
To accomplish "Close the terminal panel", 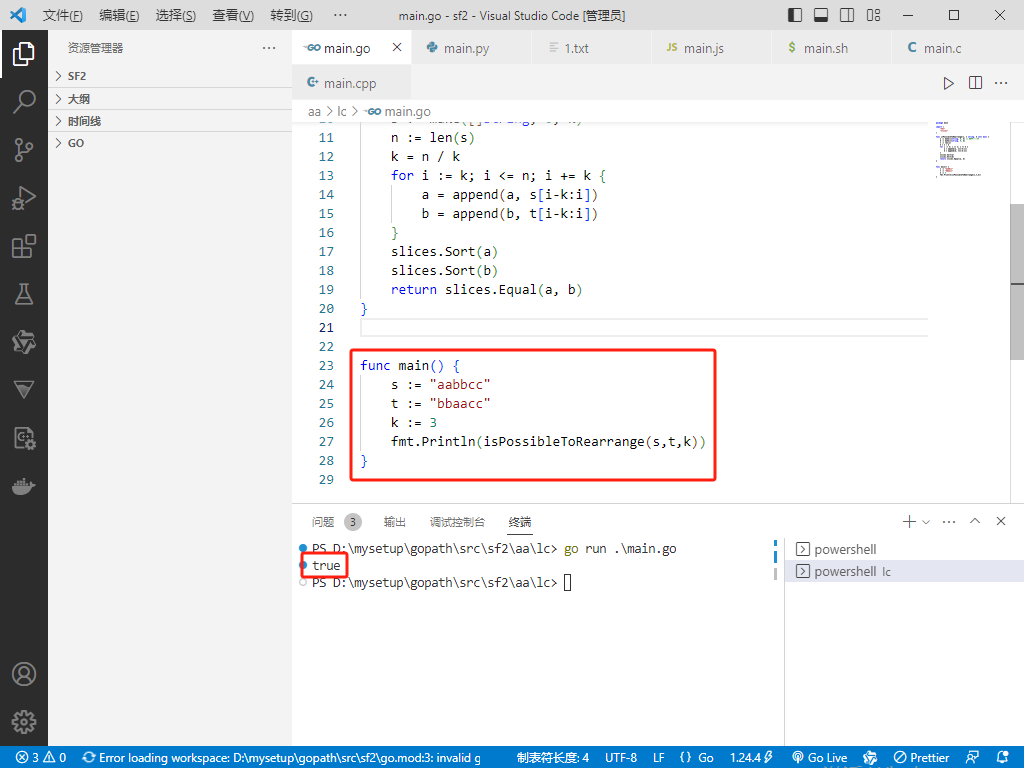I will [1000, 521].
